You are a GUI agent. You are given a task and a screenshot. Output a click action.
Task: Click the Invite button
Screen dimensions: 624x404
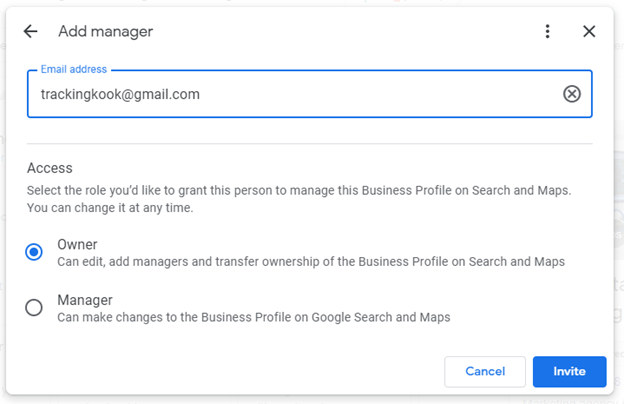pos(569,371)
